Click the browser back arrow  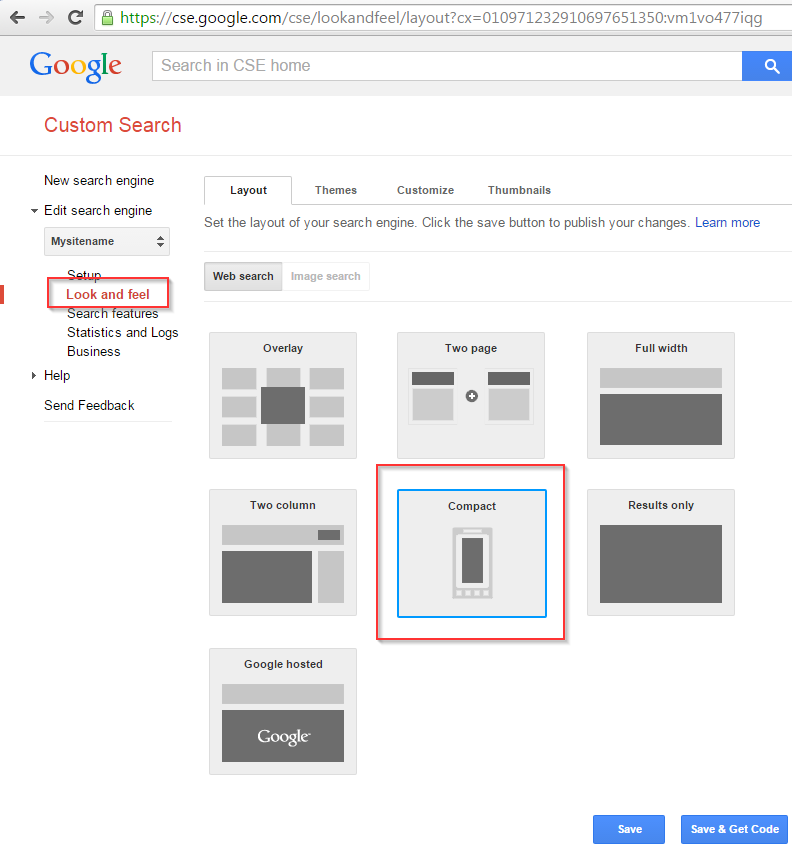click(17, 18)
